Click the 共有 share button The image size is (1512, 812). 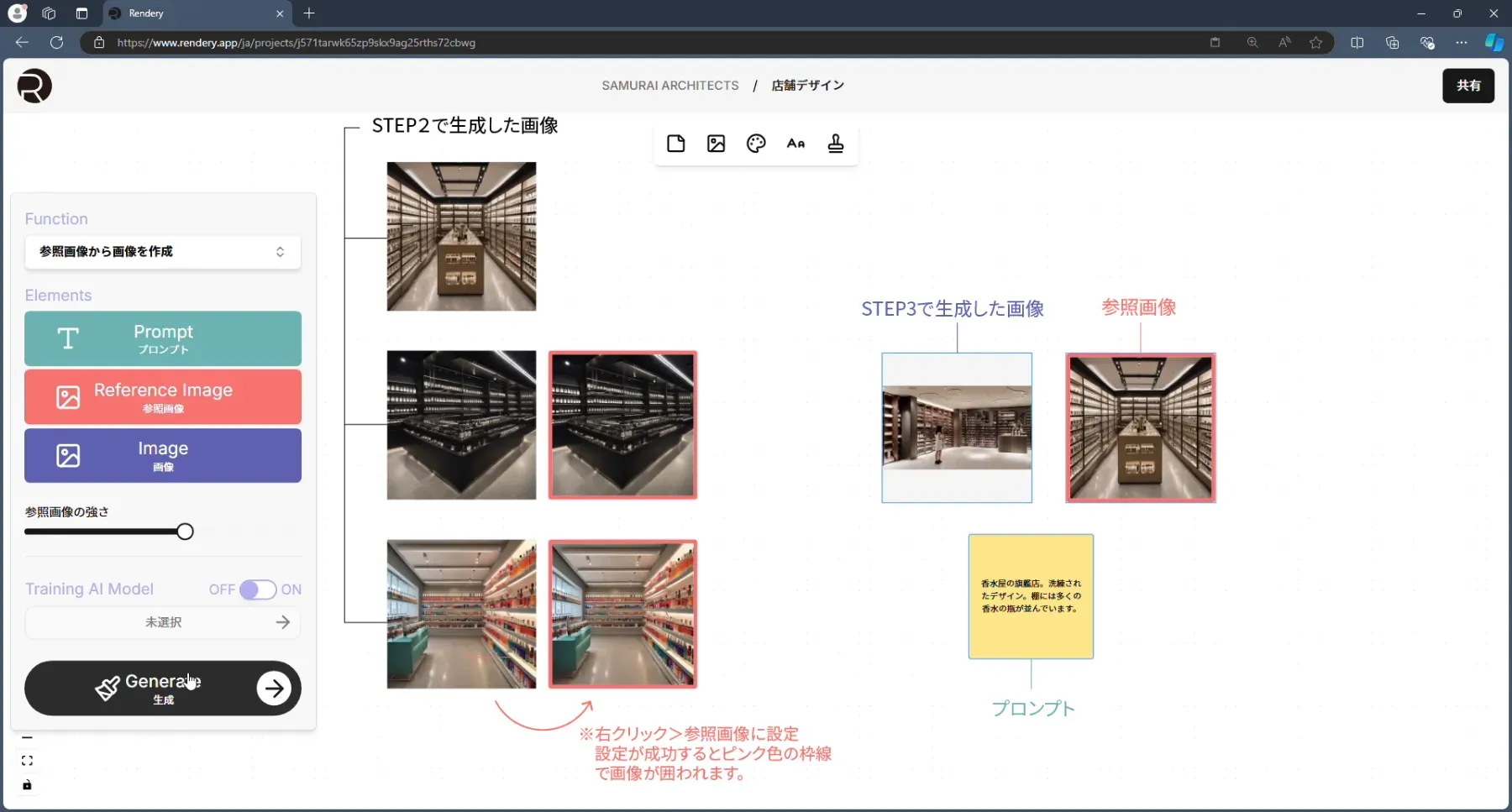tap(1468, 85)
